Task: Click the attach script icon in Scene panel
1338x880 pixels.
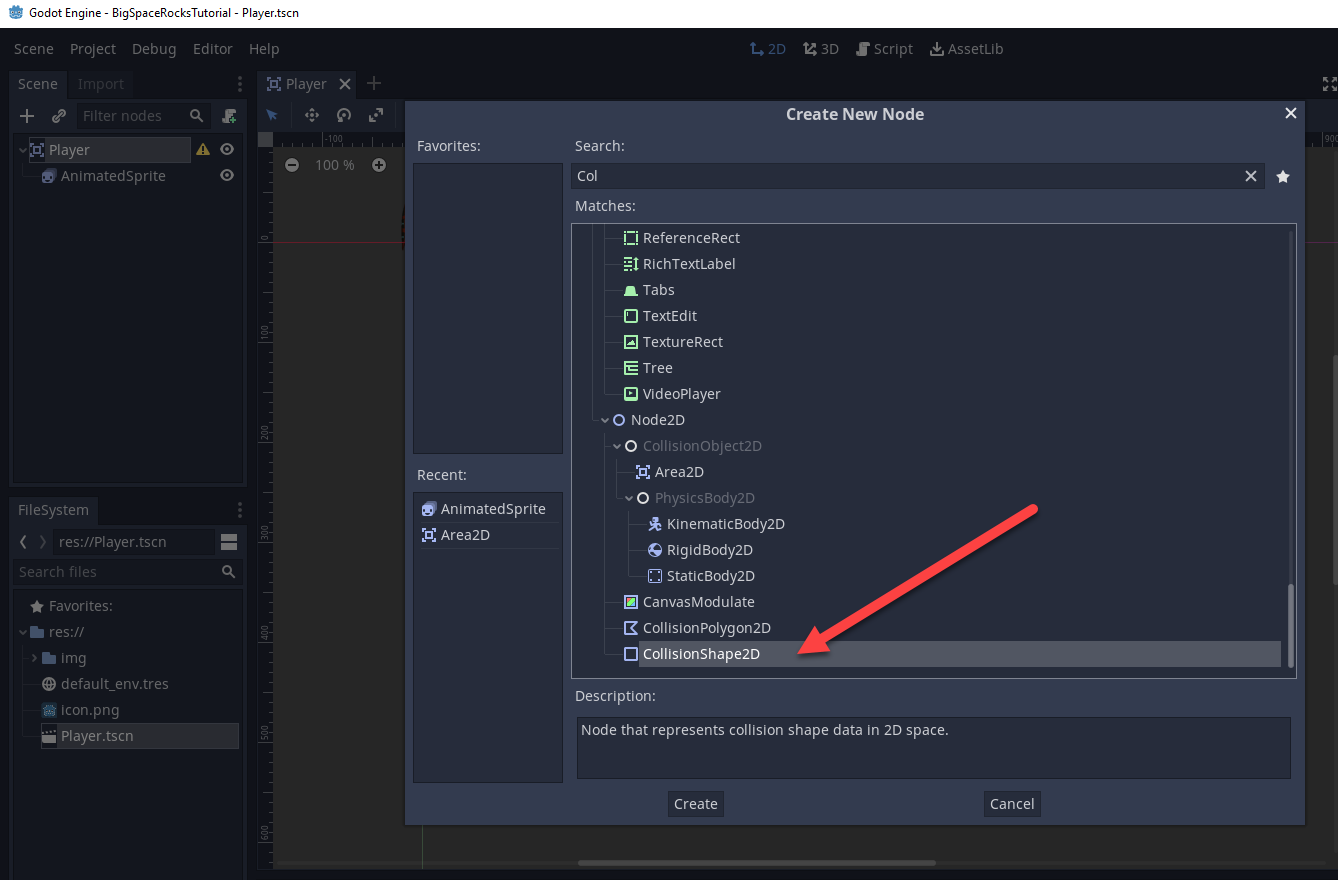Action: (229, 116)
